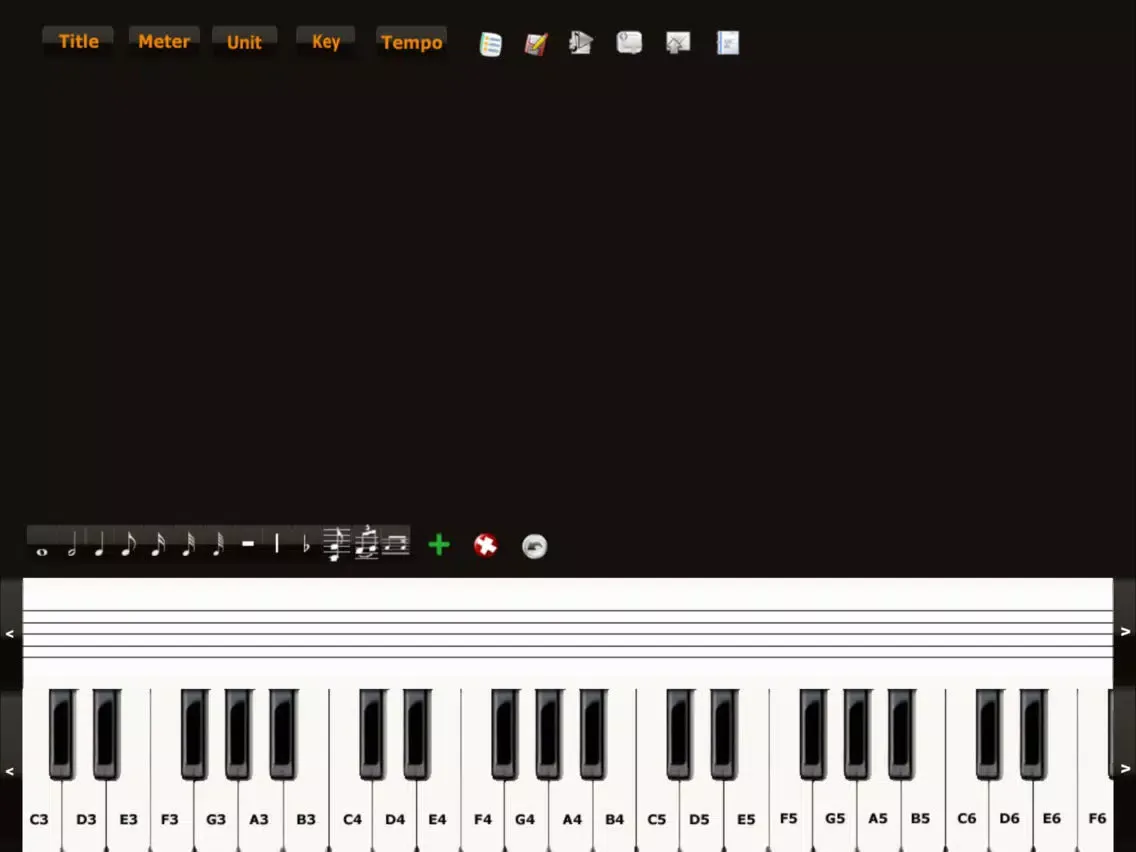Tap the black key between C3 and D3
Screen dimensions: 1136x852
pos(62,733)
